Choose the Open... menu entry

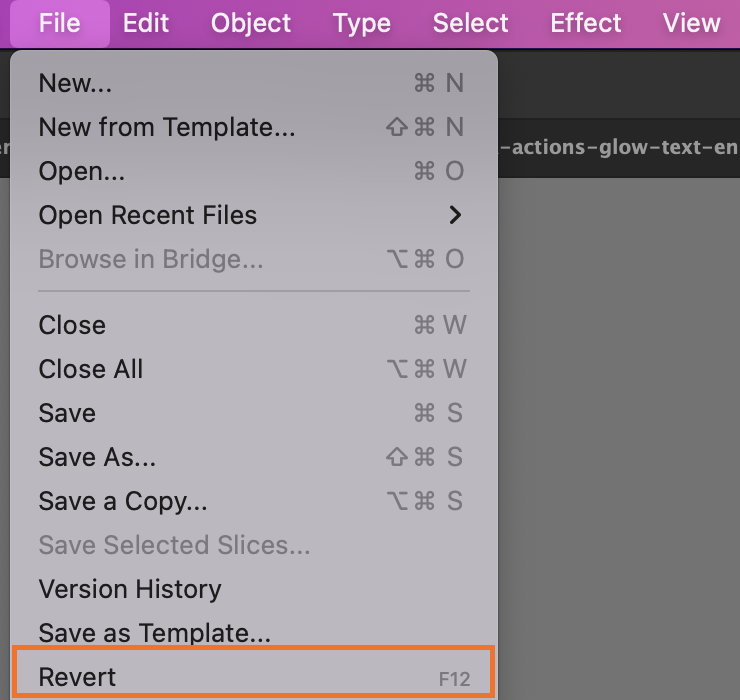tap(82, 171)
